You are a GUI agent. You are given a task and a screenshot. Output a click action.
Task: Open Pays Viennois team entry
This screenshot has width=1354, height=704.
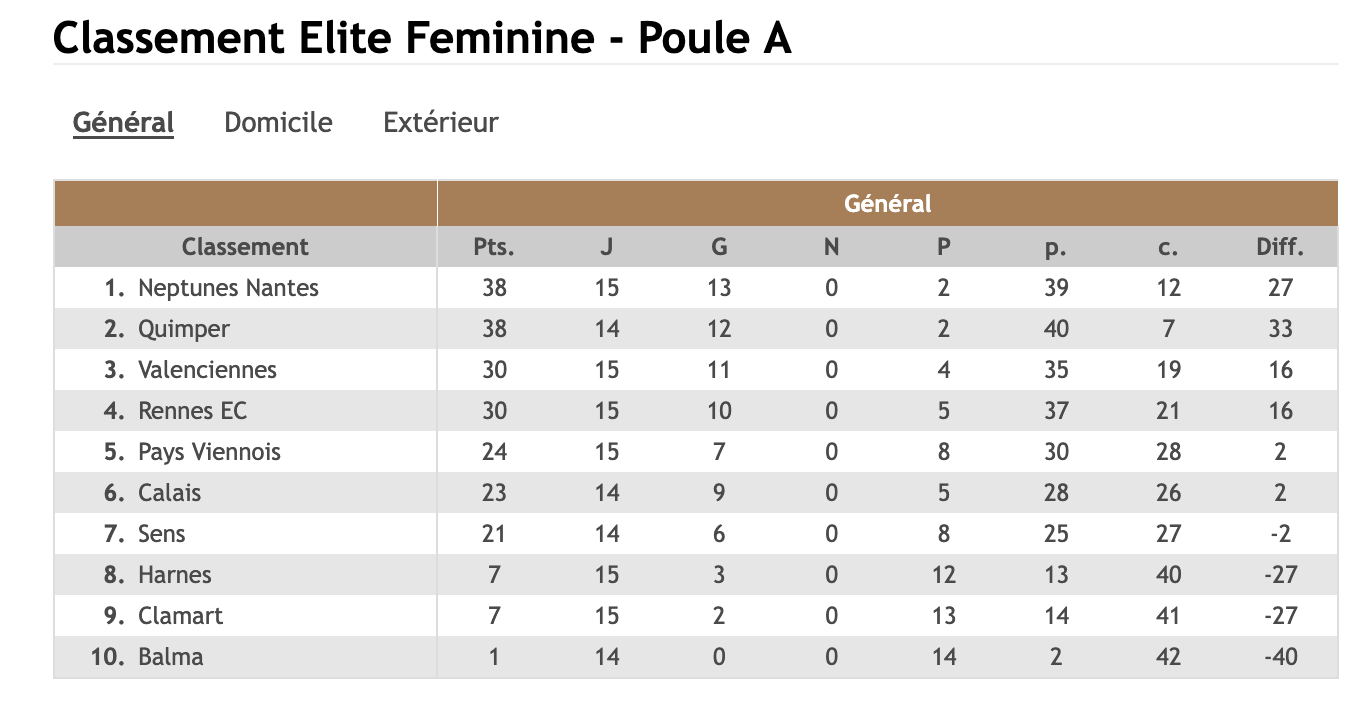pos(209,452)
